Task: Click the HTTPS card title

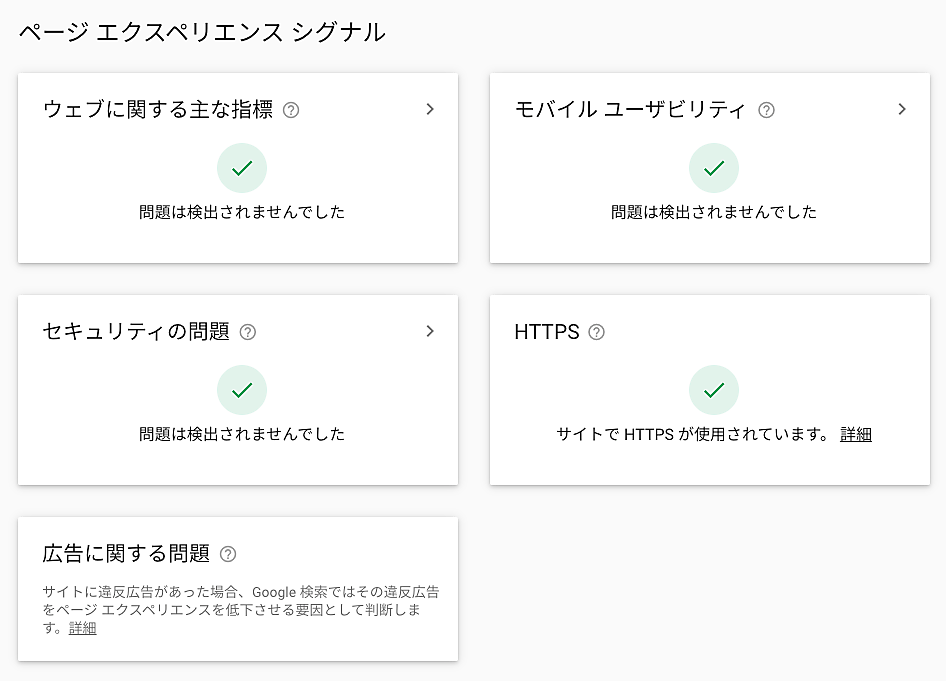Action: pos(547,332)
